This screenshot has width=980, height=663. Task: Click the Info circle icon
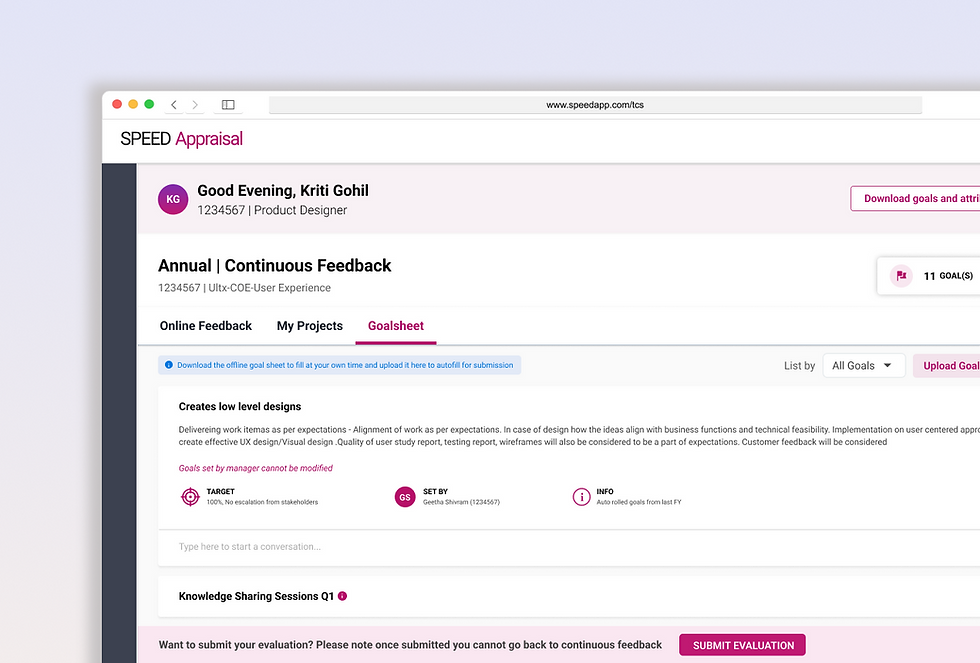pyautogui.click(x=581, y=497)
